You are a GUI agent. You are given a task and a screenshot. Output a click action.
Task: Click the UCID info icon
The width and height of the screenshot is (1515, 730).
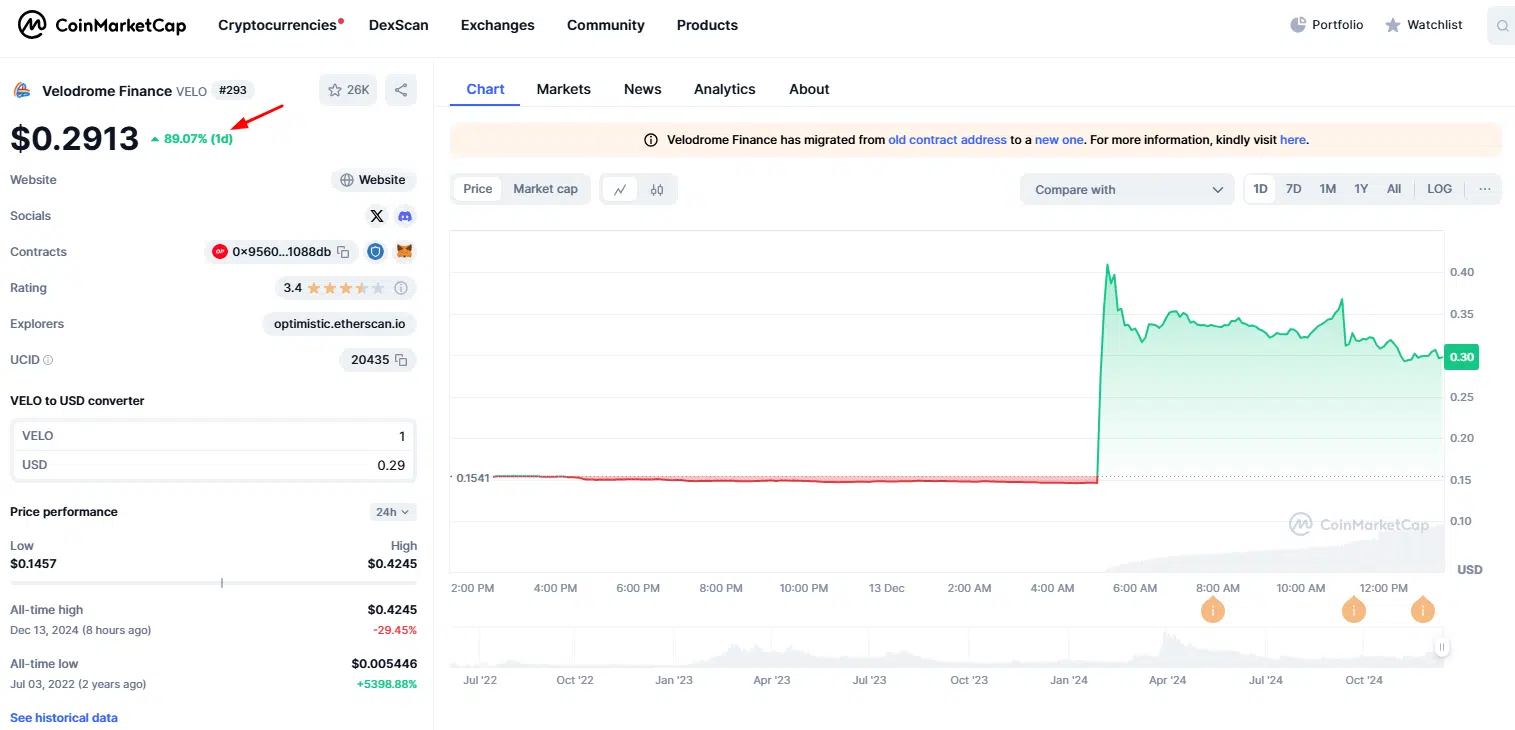pos(48,360)
